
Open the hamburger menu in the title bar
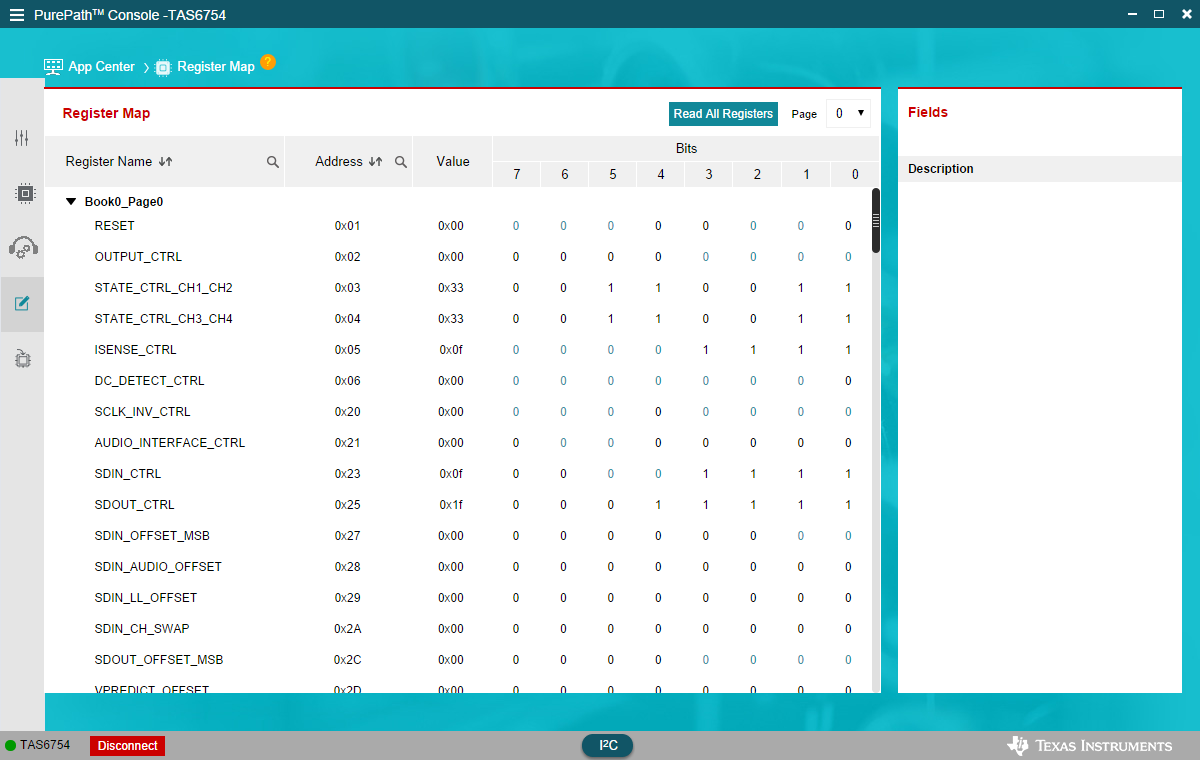(x=17, y=14)
